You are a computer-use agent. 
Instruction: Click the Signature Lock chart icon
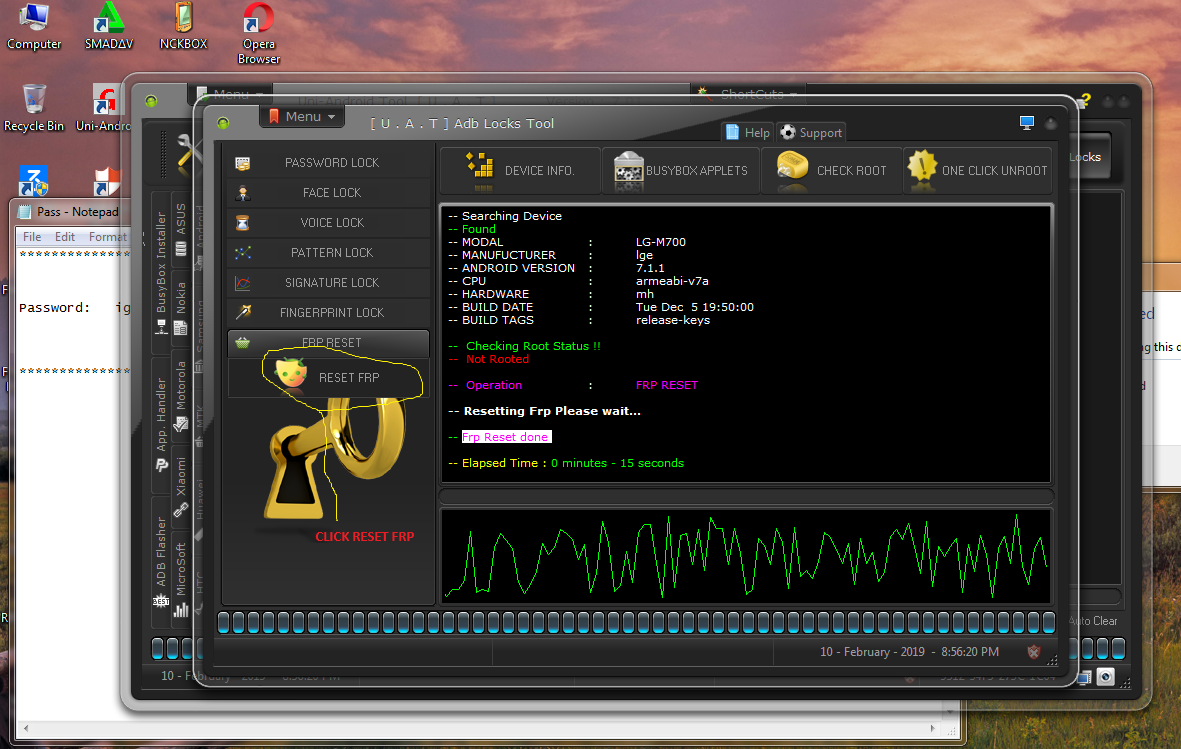point(243,283)
